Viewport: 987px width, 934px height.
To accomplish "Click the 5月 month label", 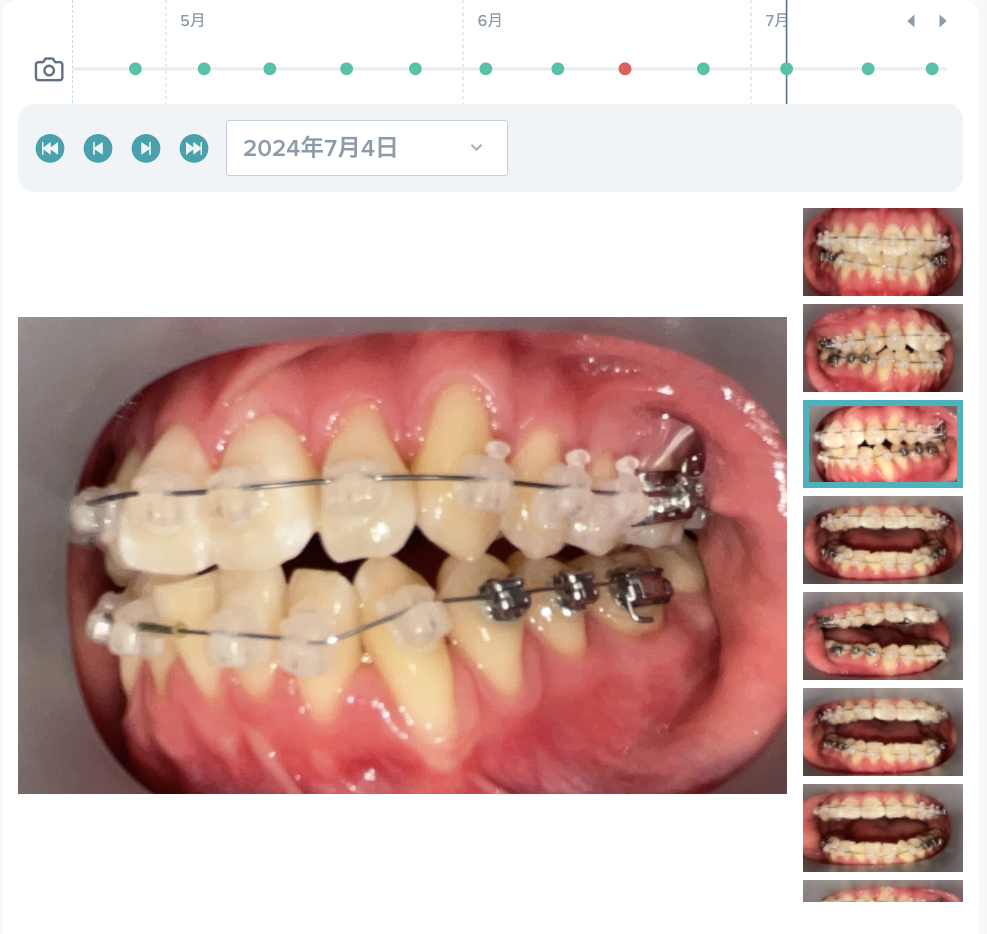I will pos(193,21).
